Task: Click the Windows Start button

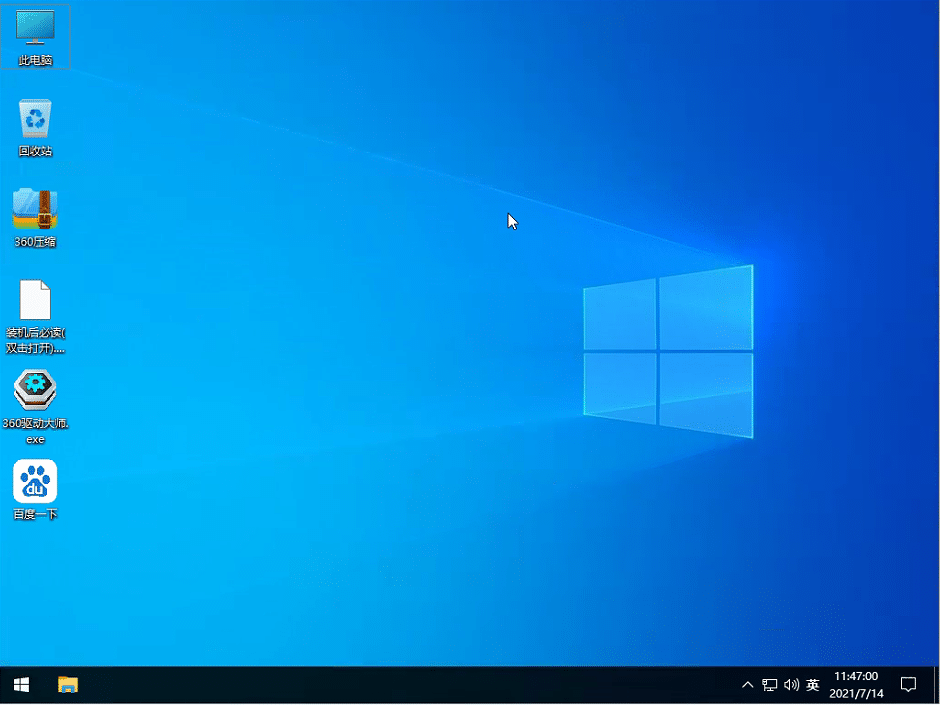Action: click(x=19, y=685)
